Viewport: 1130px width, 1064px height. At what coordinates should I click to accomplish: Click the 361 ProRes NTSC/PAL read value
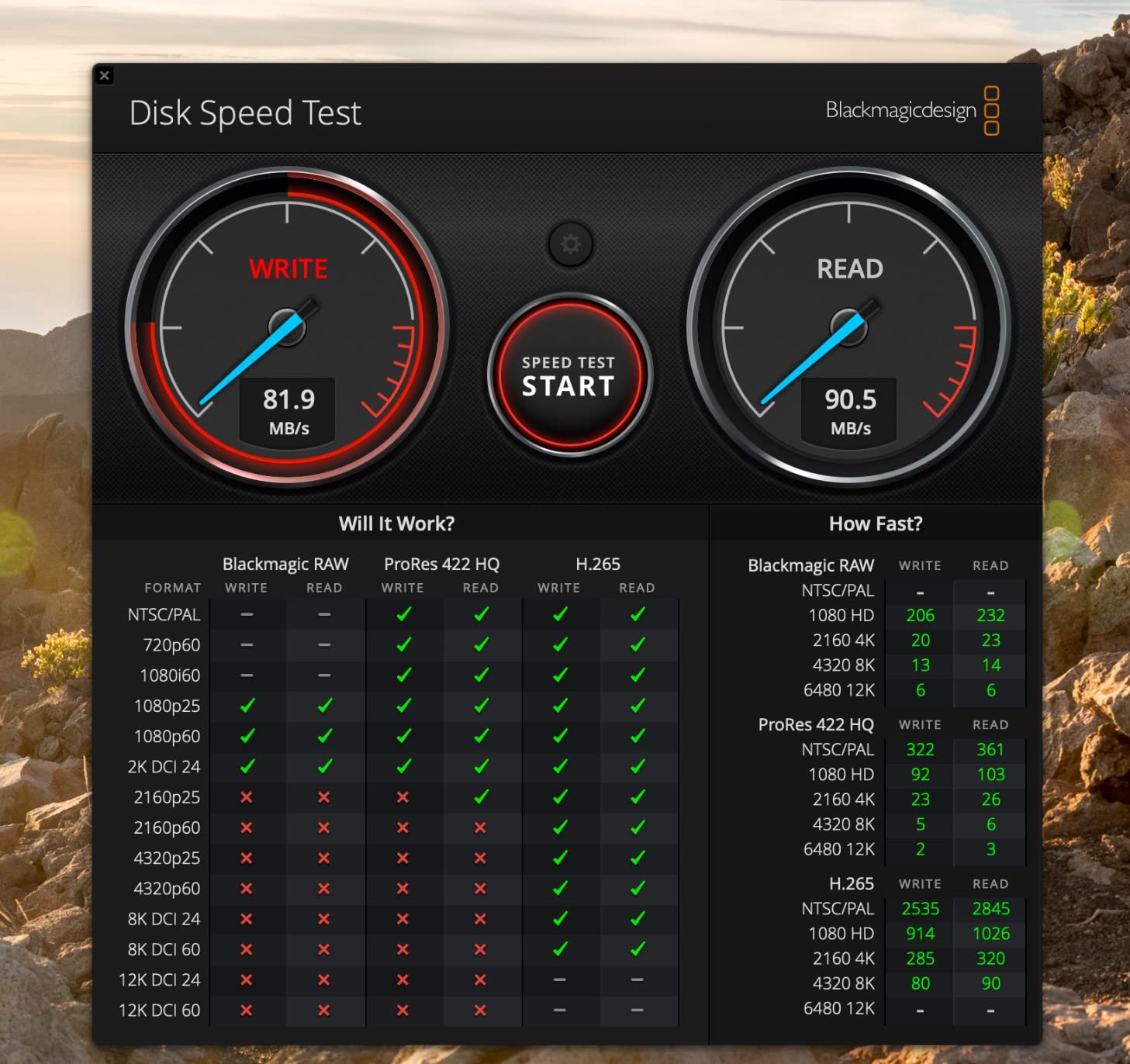click(990, 749)
